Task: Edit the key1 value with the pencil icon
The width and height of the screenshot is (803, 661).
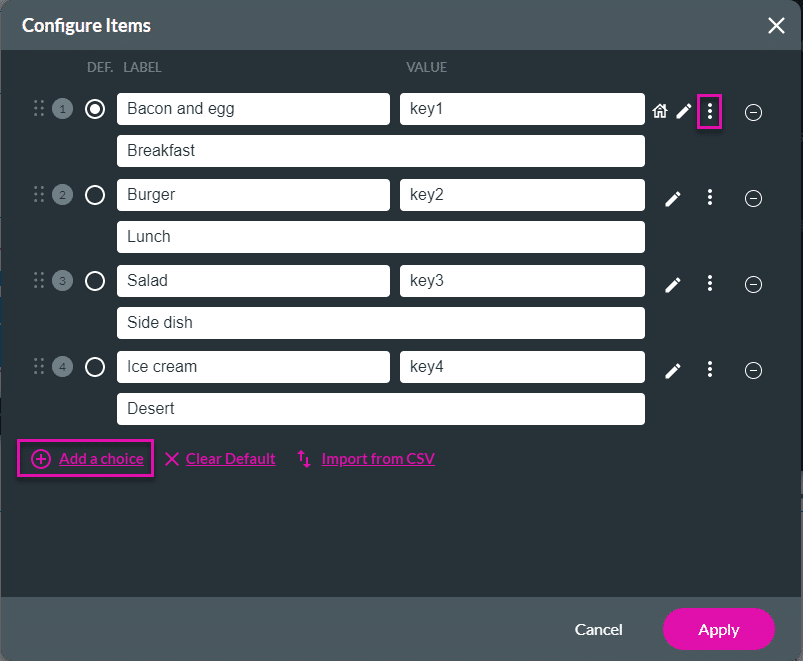Action: pyautogui.click(x=683, y=111)
